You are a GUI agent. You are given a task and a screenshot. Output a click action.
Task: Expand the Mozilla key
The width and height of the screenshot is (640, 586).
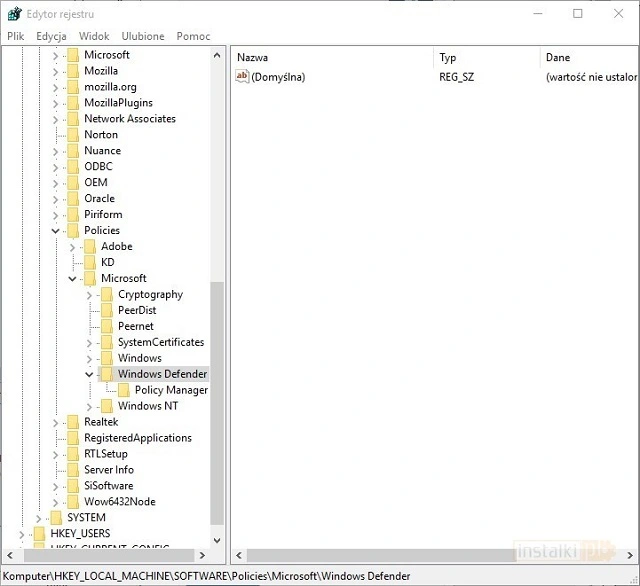tap(55, 71)
